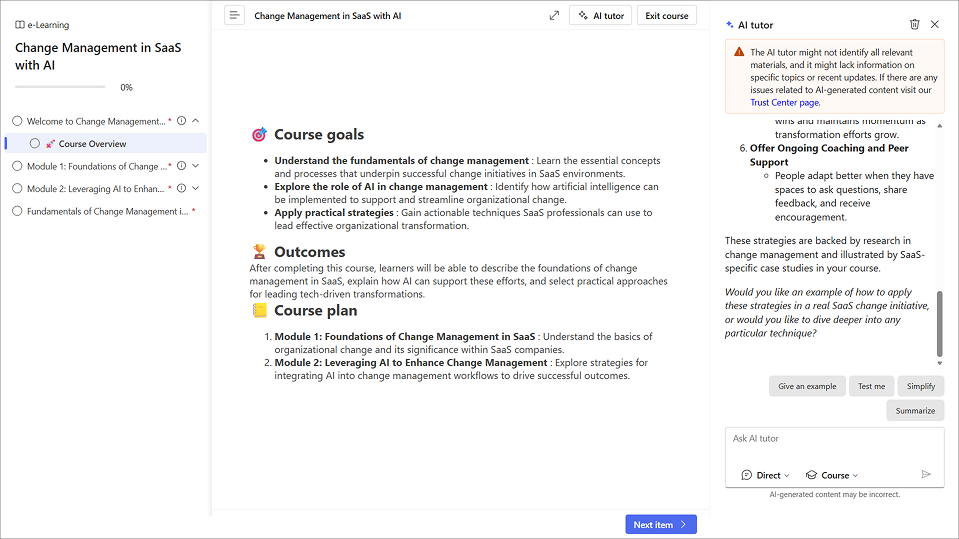Image resolution: width=959 pixels, height=539 pixels.
Task: Click the AI tutor sparkle icon
Action: click(730, 24)
